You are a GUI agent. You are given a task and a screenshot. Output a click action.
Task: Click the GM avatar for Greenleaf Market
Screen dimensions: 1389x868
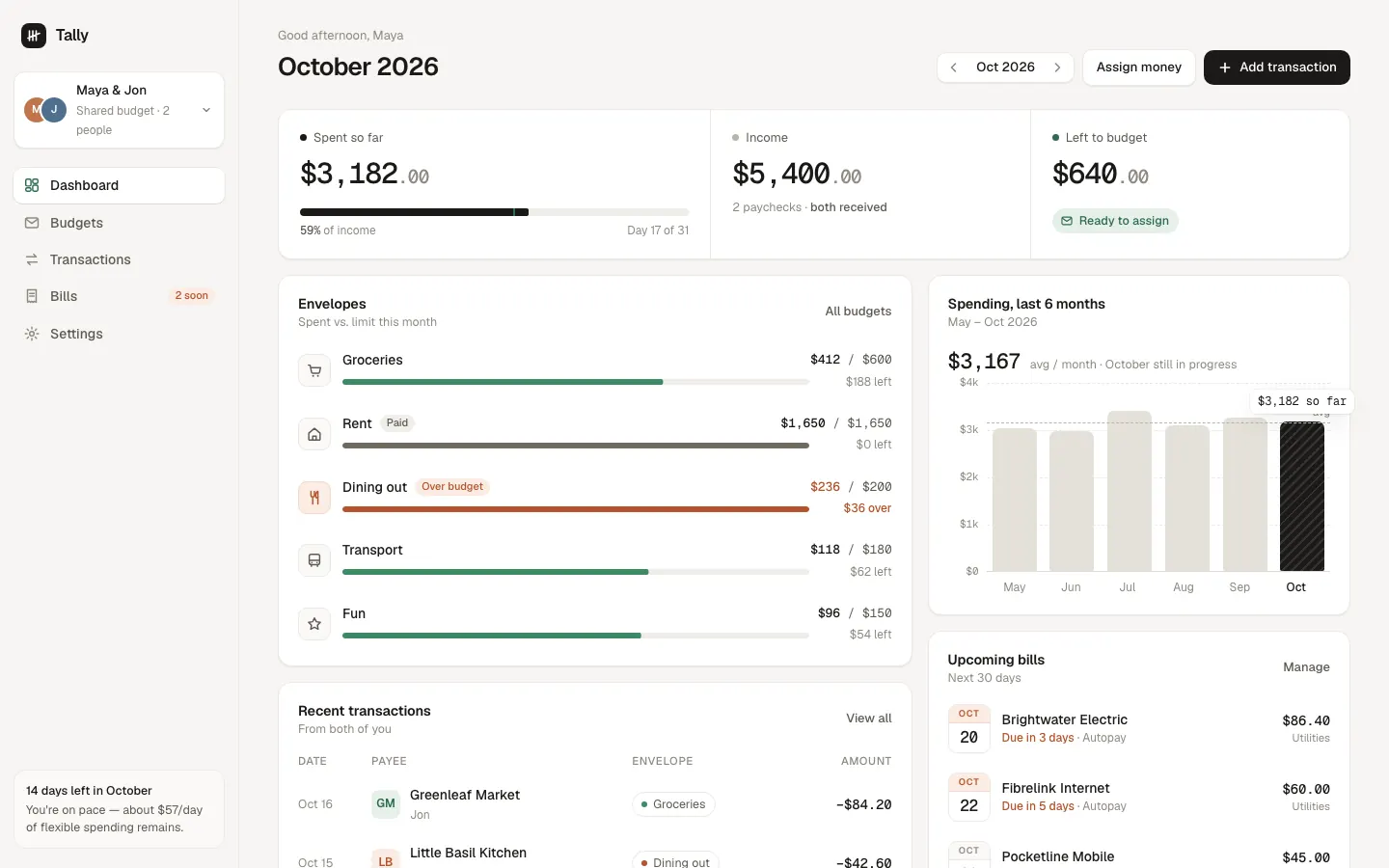click(x=386, y=803)
